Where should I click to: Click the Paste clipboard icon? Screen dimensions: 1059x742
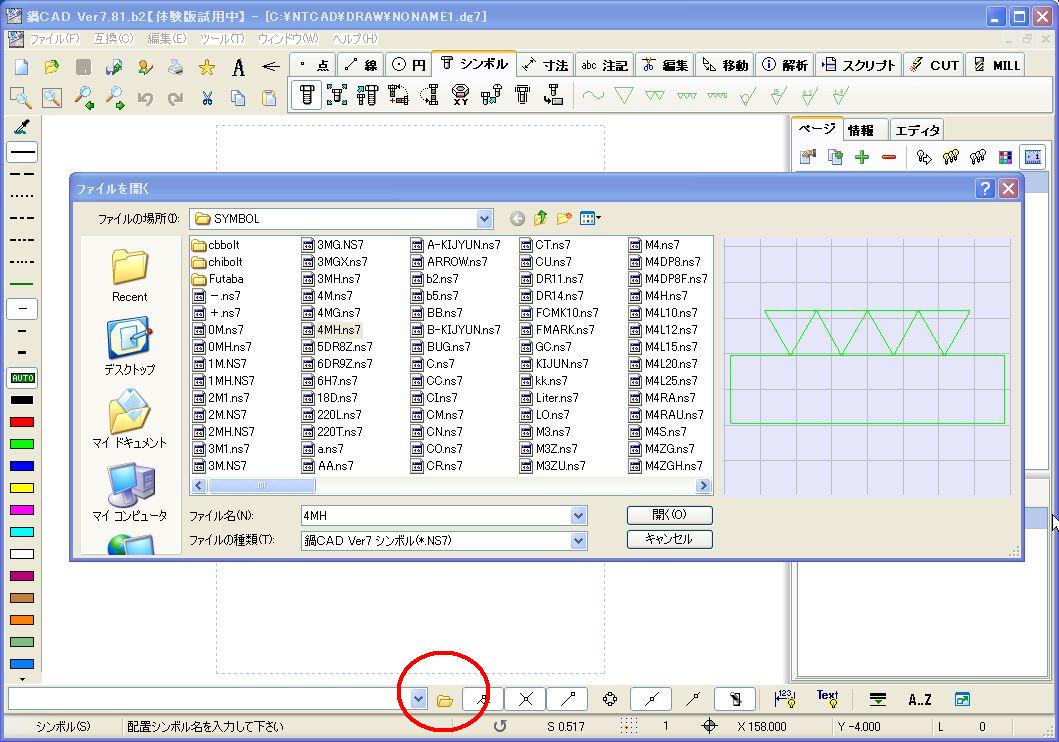coord(269,99)
